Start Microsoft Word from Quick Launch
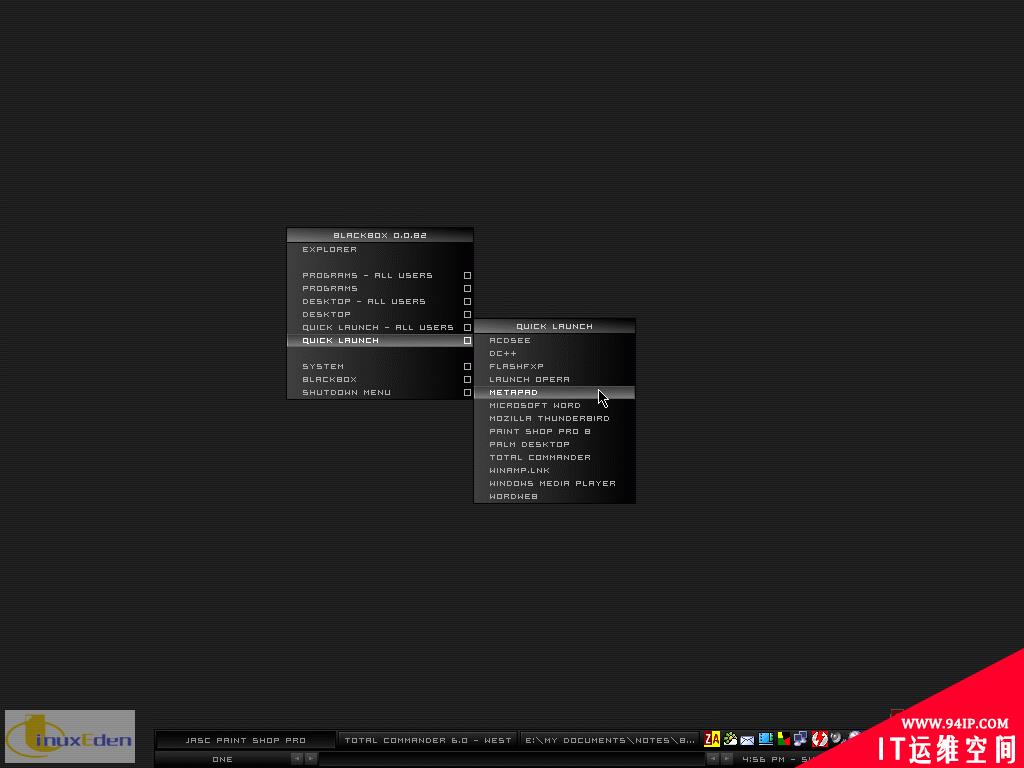This screenshot has height=768, width=1024. point(554,406)
